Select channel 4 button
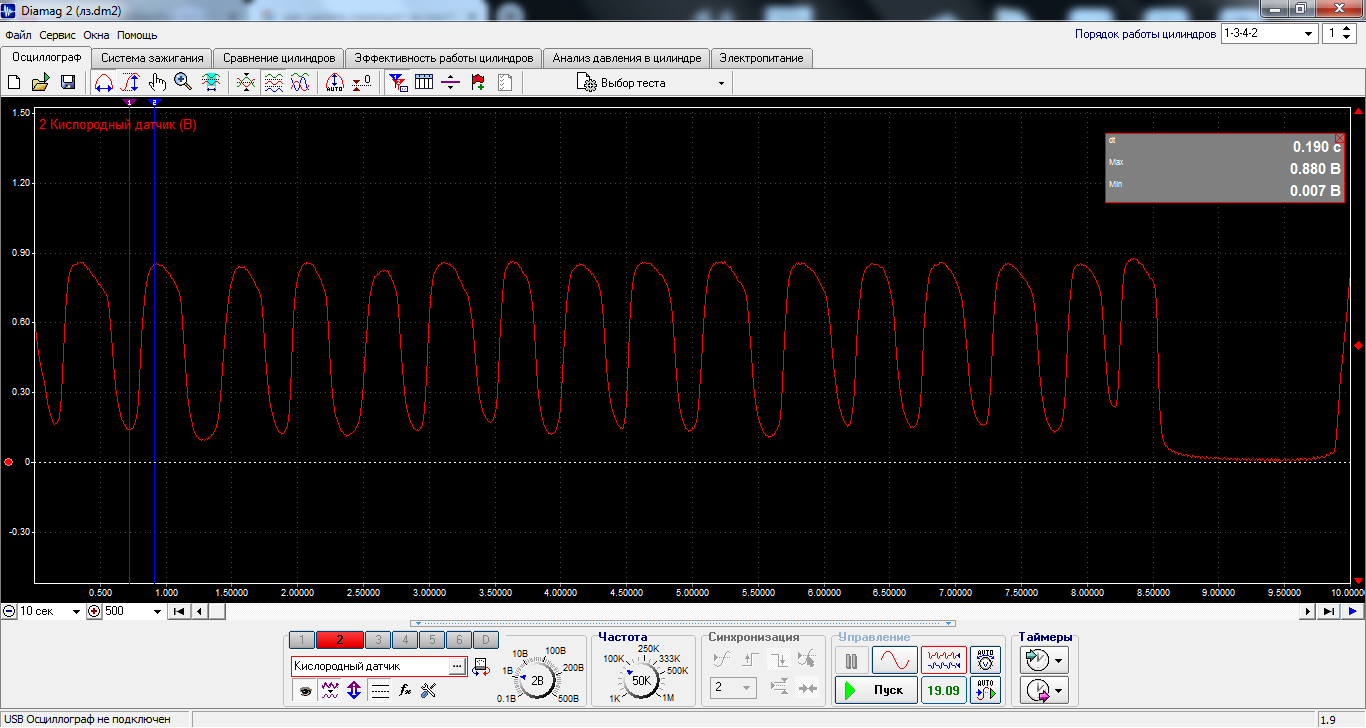The image size is (1366, 728). pyautogui.click(x=404, y=640)
